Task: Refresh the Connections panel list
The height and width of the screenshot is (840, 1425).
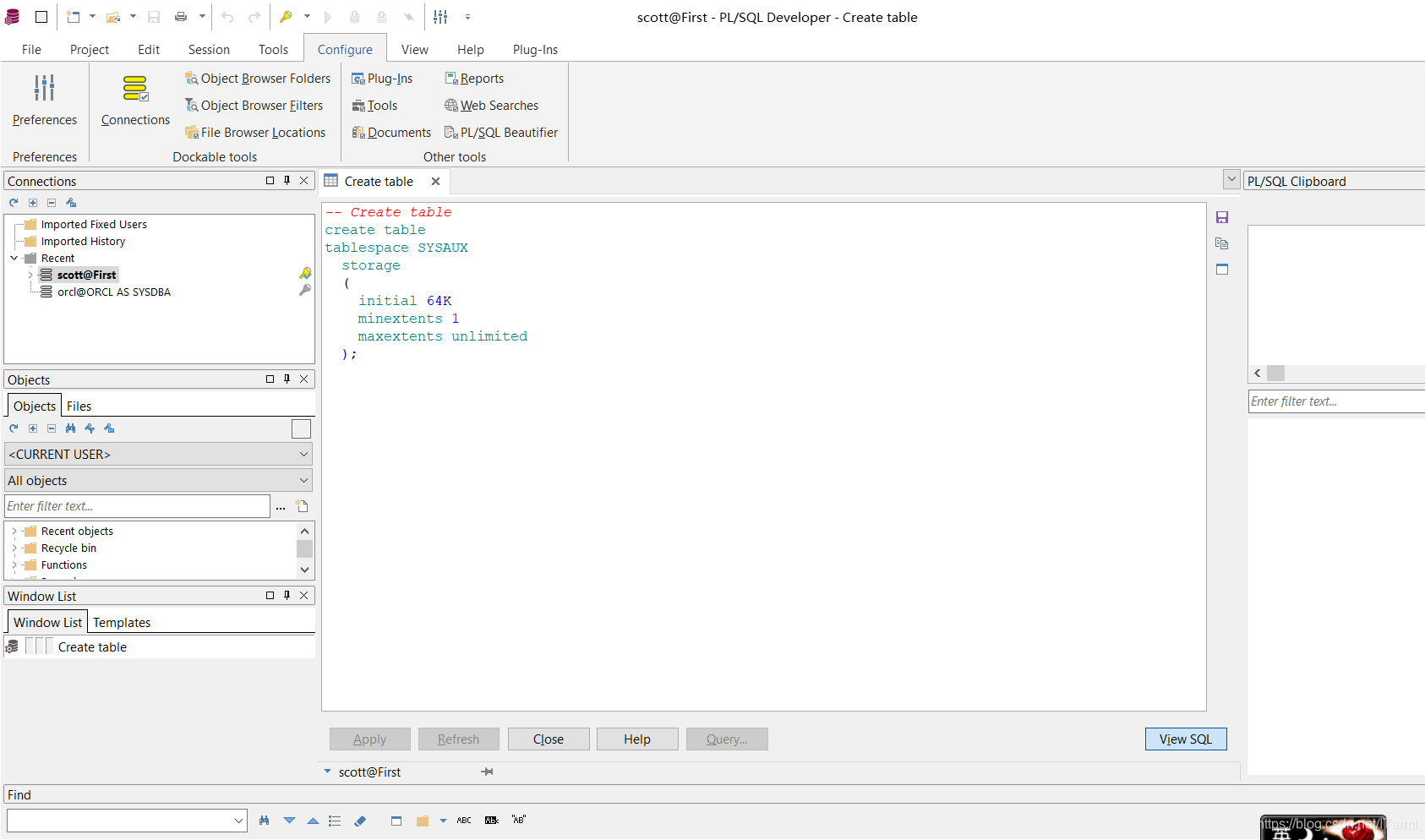Action: coord(14,203)
